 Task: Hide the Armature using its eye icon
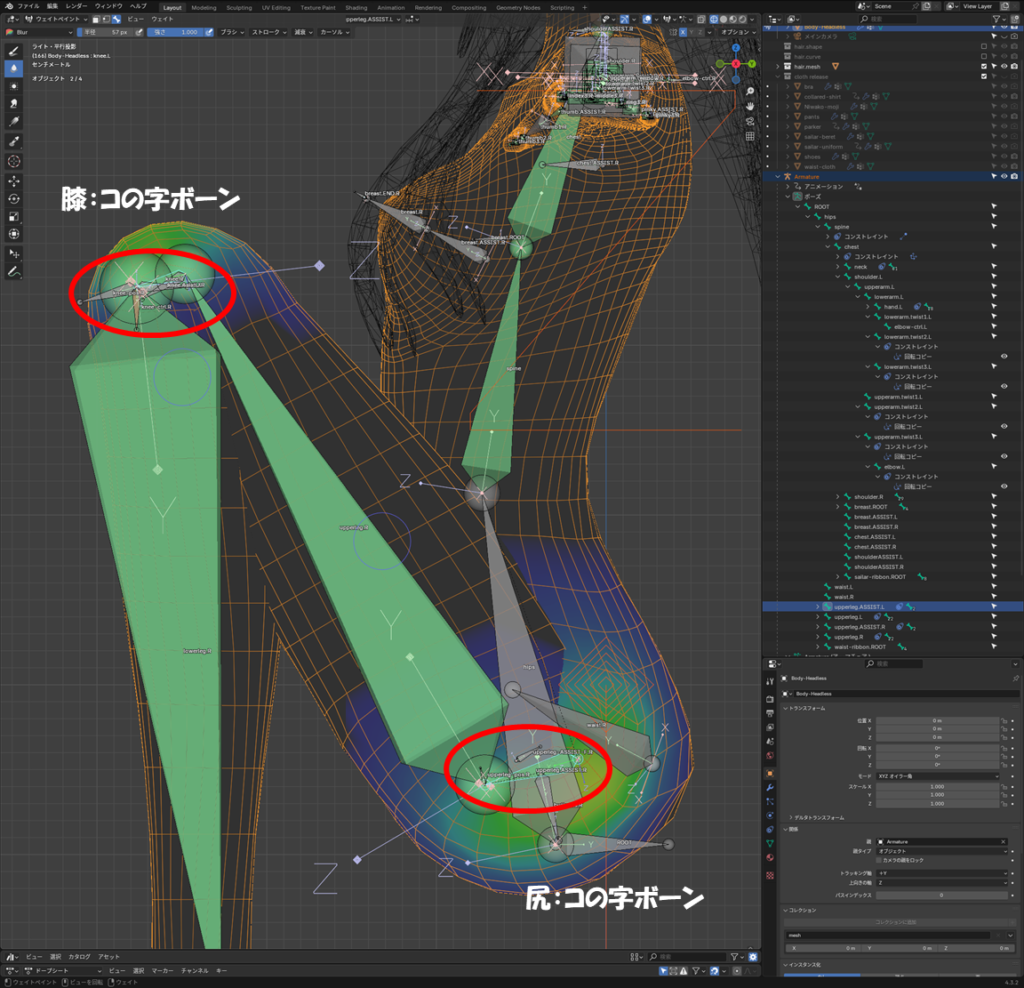point(1003,176)
